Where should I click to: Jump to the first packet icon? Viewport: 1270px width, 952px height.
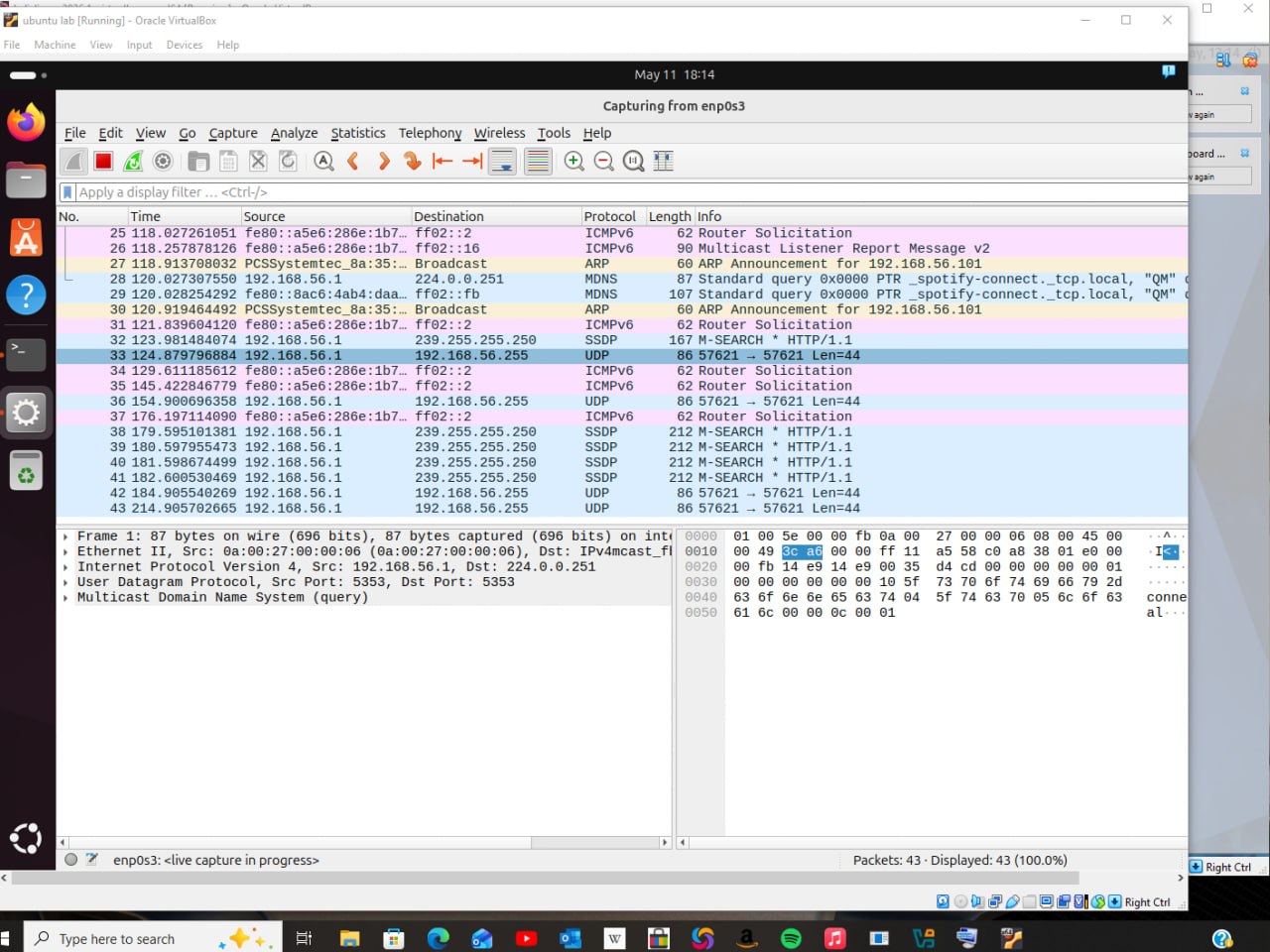pyautogui.click(x=443, y=161)
